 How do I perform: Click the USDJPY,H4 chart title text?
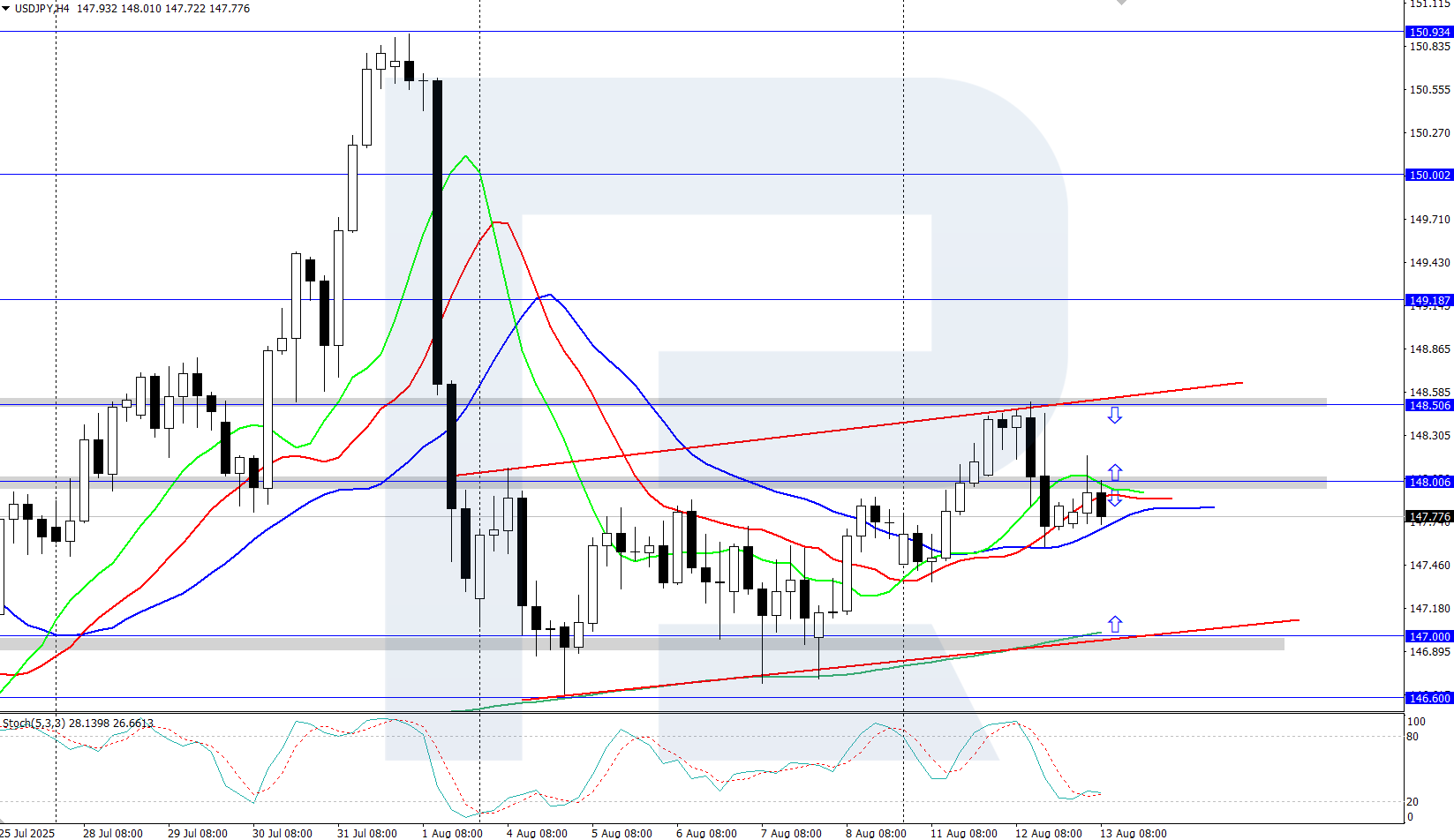[41, 9]
